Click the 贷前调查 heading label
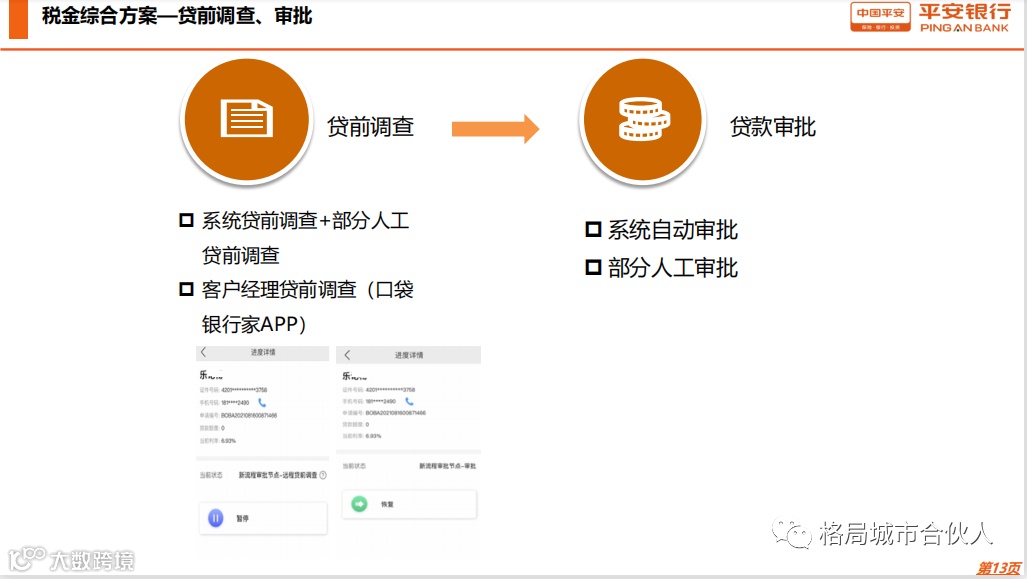1027x579 pixels. tap(371, 126)
